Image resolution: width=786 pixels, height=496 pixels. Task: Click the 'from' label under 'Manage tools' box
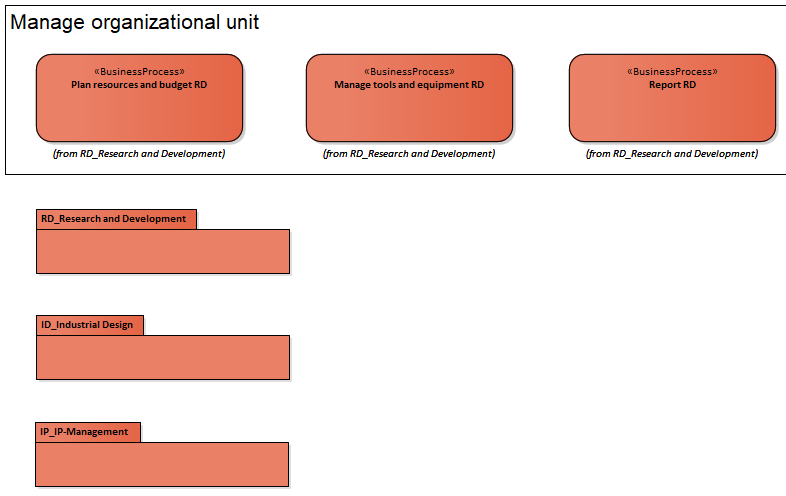[x=409, y=154]
